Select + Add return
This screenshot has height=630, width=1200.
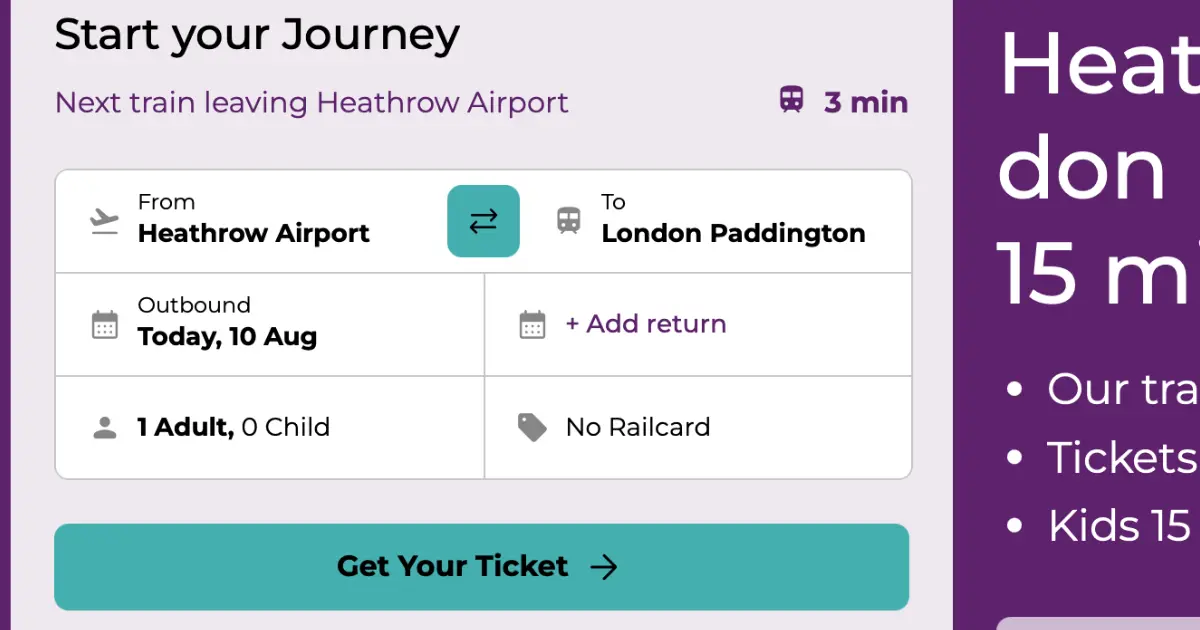coord(646,324)
